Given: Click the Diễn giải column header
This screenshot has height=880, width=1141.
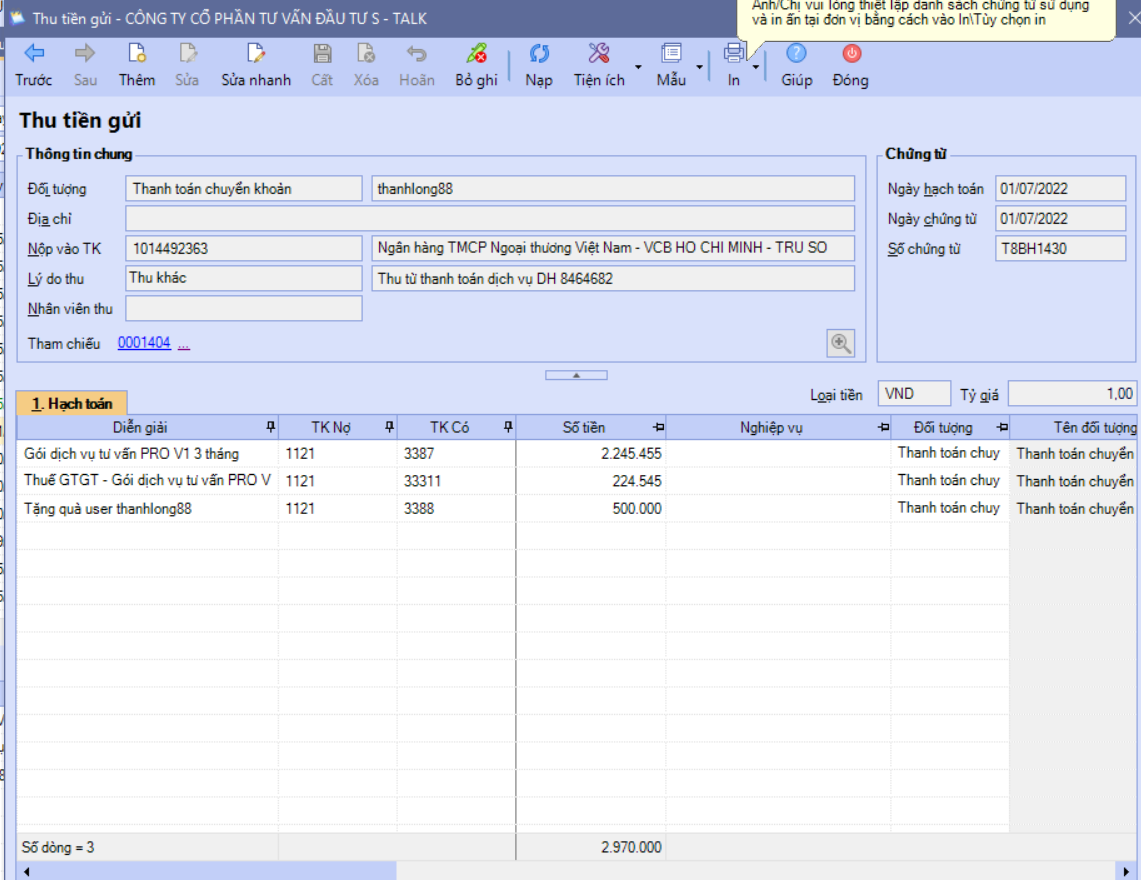Looking at the screenshot, I should tap(140, 427).
